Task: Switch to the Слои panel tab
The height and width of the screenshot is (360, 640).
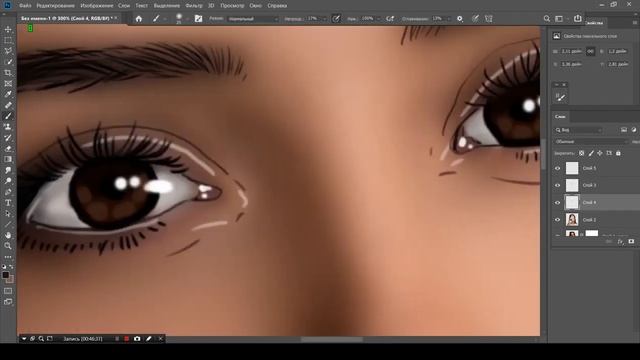Action: 560,116
